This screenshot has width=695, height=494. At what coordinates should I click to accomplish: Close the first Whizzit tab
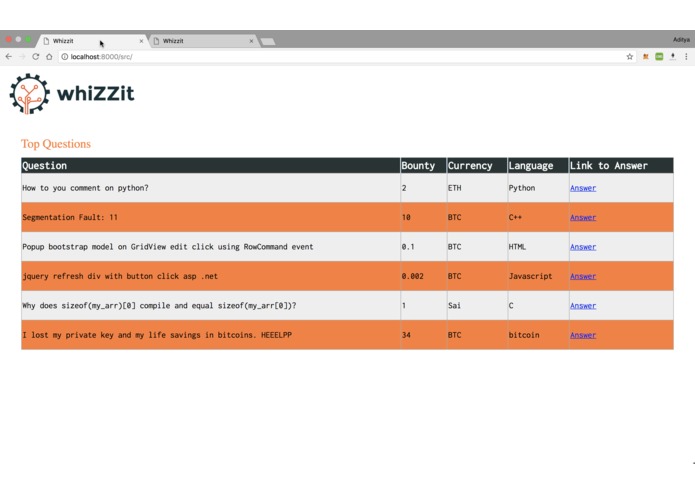[x=141, y=41]
